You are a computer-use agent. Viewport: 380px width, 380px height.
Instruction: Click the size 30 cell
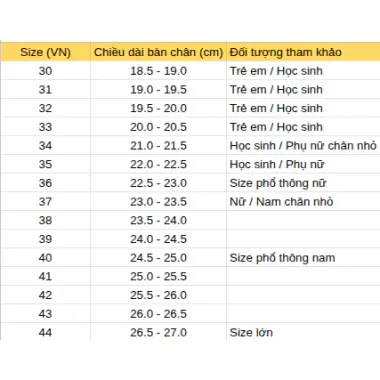point(45,71)
